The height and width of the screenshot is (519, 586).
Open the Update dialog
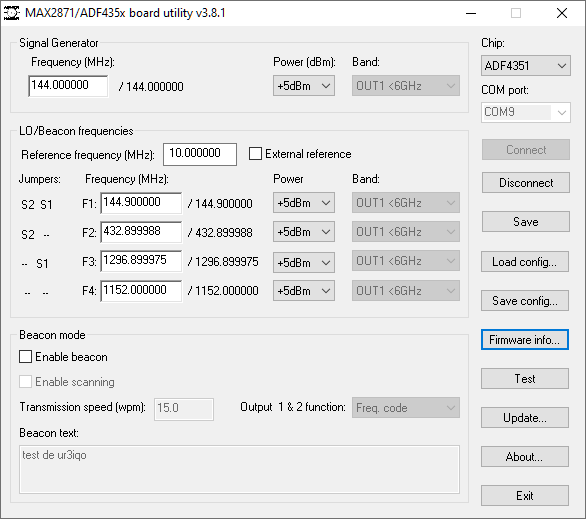525,417
